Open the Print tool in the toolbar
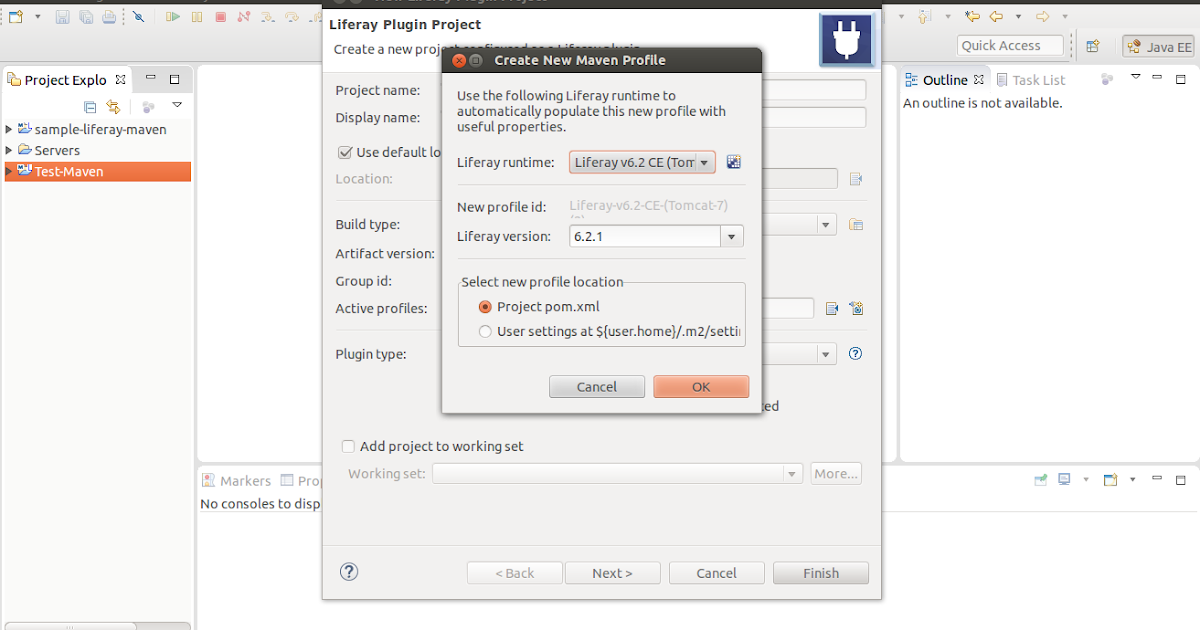Screen dimensions: 1200x630 109,16
